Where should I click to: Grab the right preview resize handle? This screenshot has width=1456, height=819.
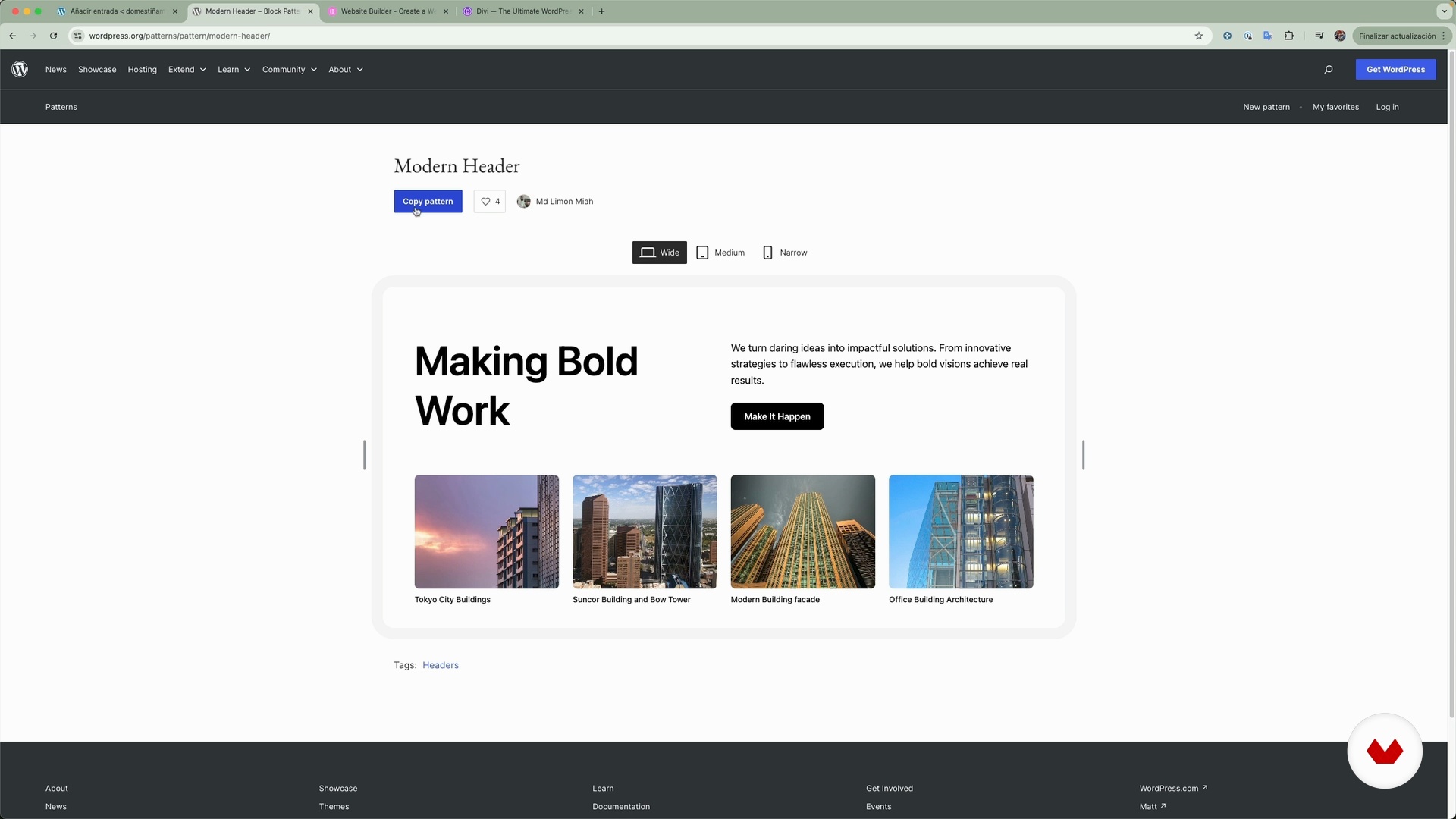click(x=1083, y=455)
